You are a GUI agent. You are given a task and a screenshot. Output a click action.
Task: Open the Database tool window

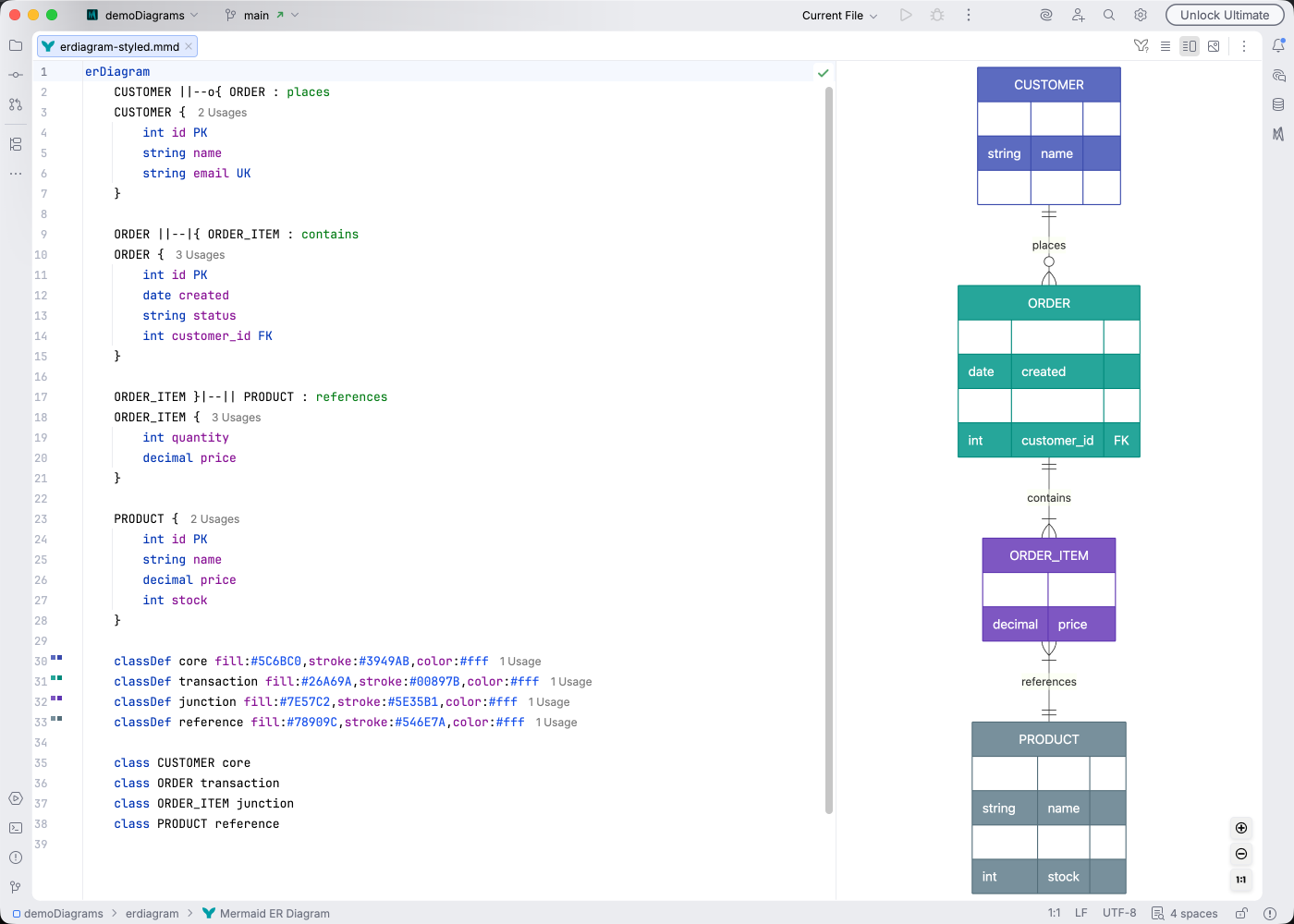point(1281,104)
